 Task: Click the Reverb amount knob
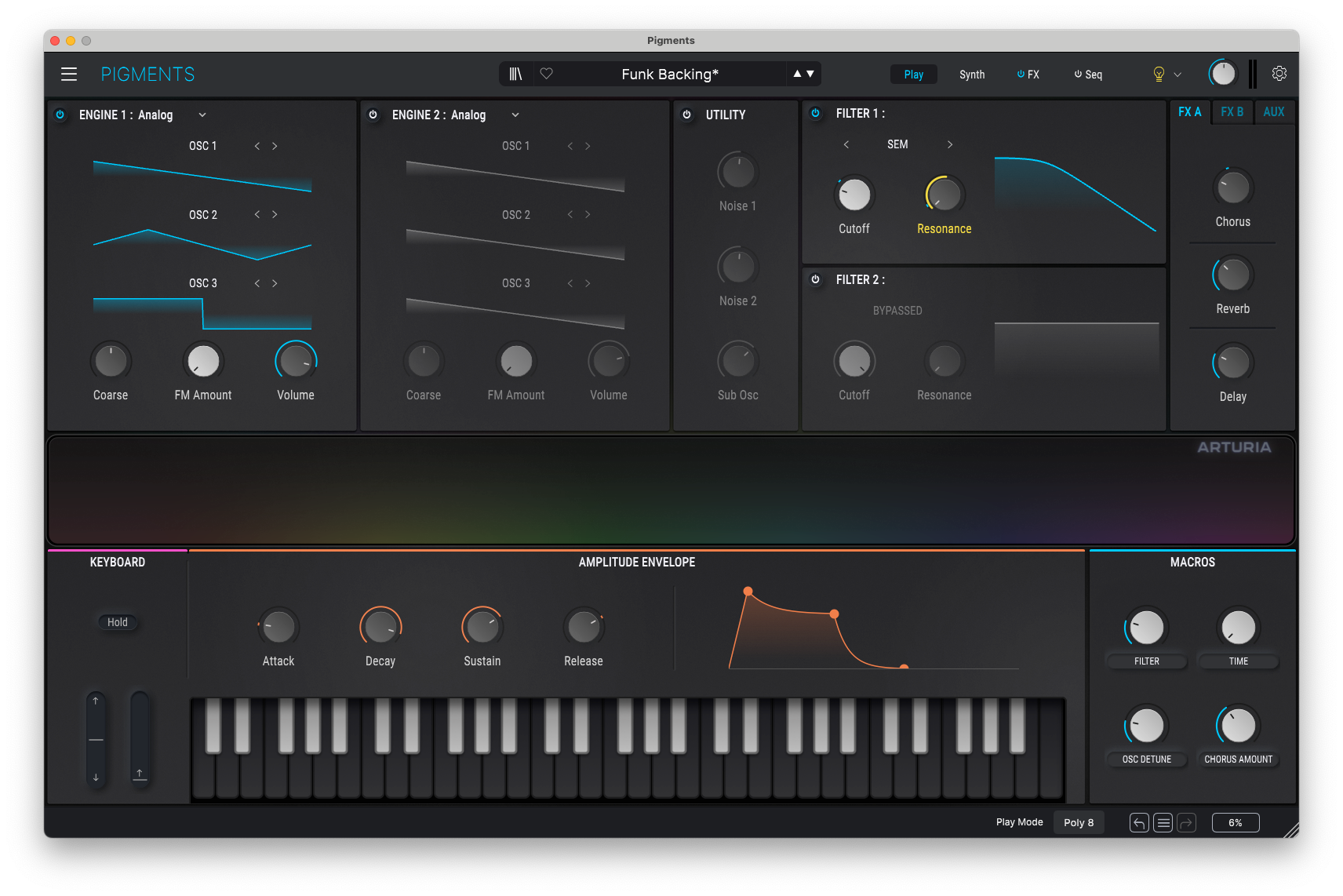tap(1233, 275)
